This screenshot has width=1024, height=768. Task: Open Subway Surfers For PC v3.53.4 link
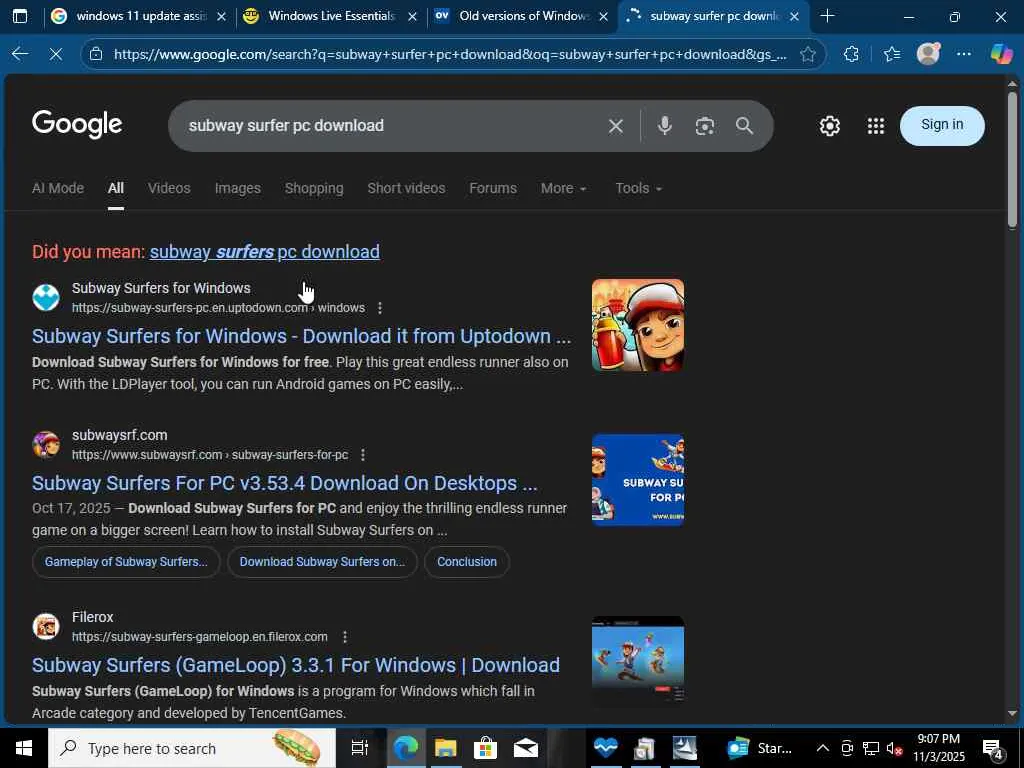point(285,483)
